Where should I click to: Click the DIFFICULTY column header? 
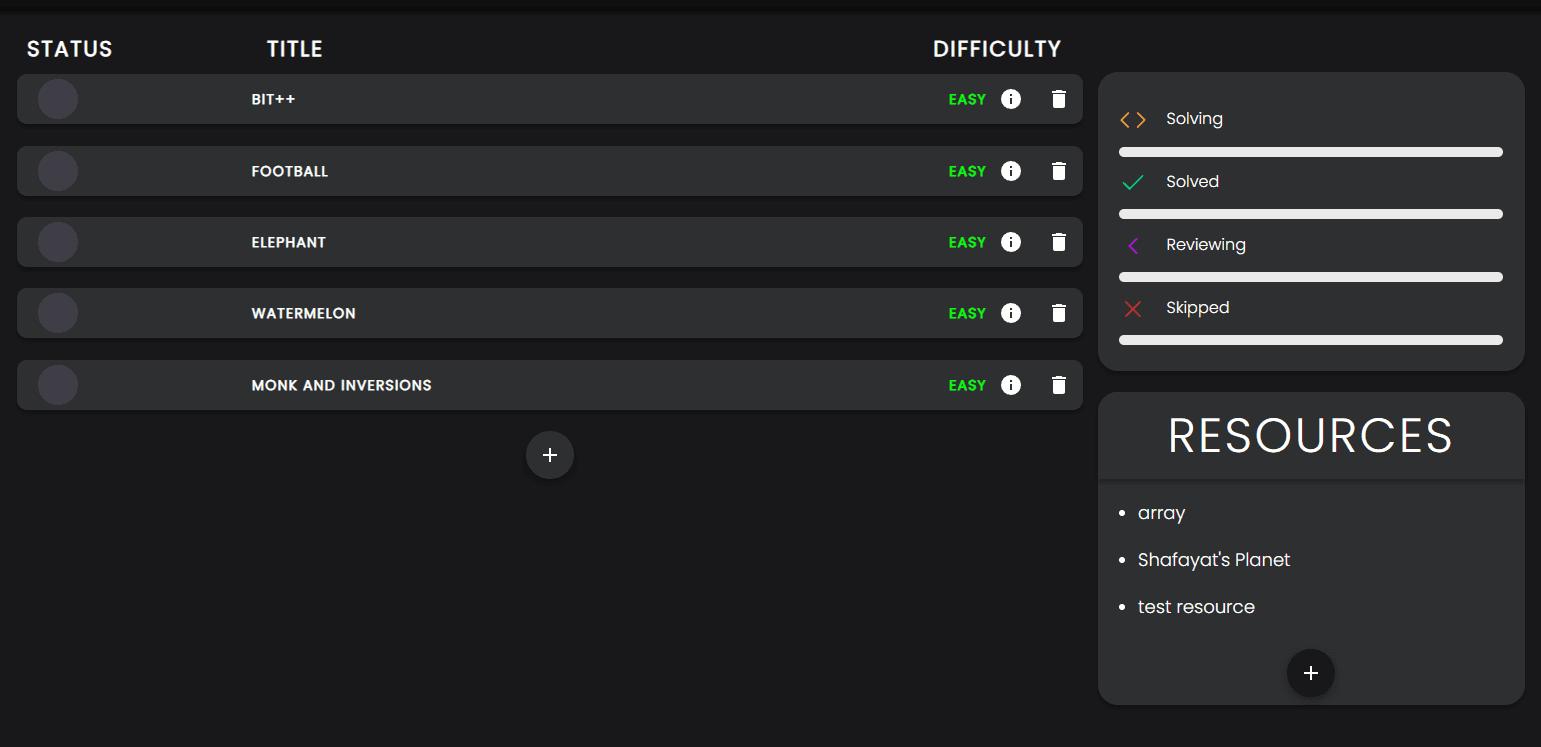997,49
